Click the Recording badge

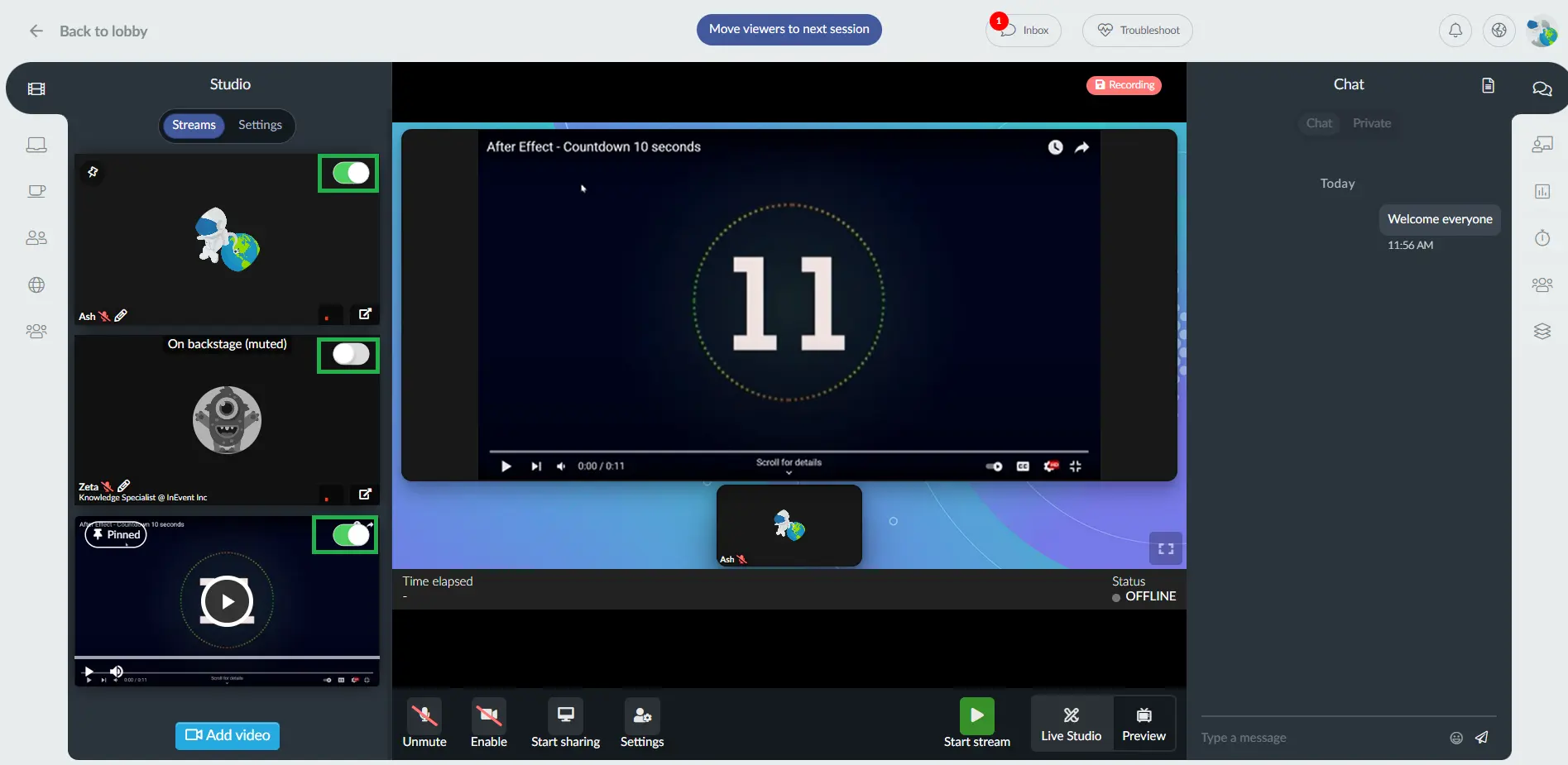coord(1124,85)
